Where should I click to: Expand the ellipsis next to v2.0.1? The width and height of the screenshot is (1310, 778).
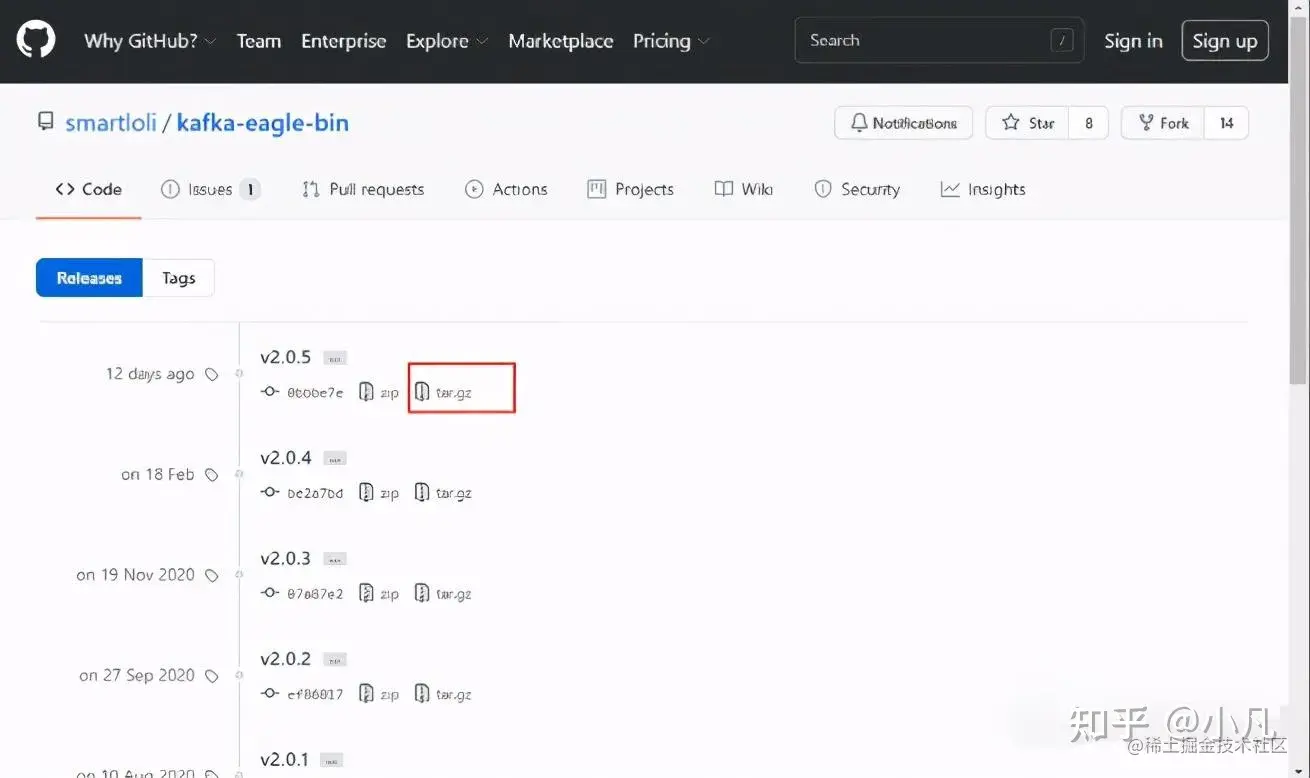(333, 760)
